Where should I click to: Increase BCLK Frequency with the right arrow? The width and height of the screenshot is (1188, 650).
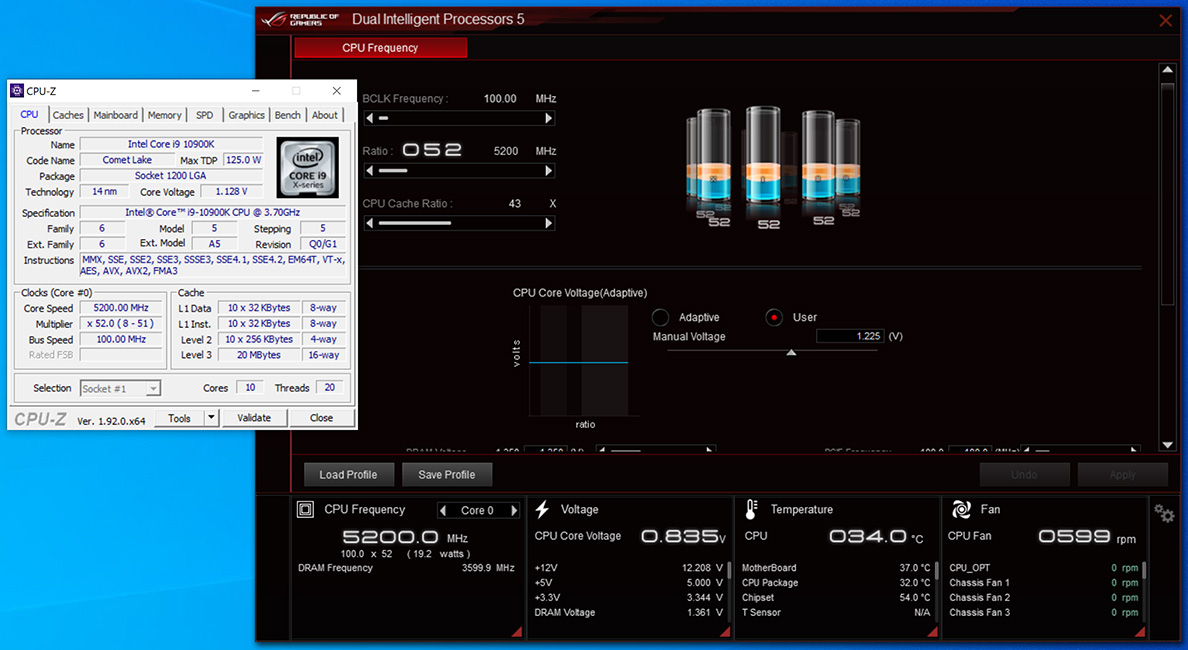tap(549, 118)
